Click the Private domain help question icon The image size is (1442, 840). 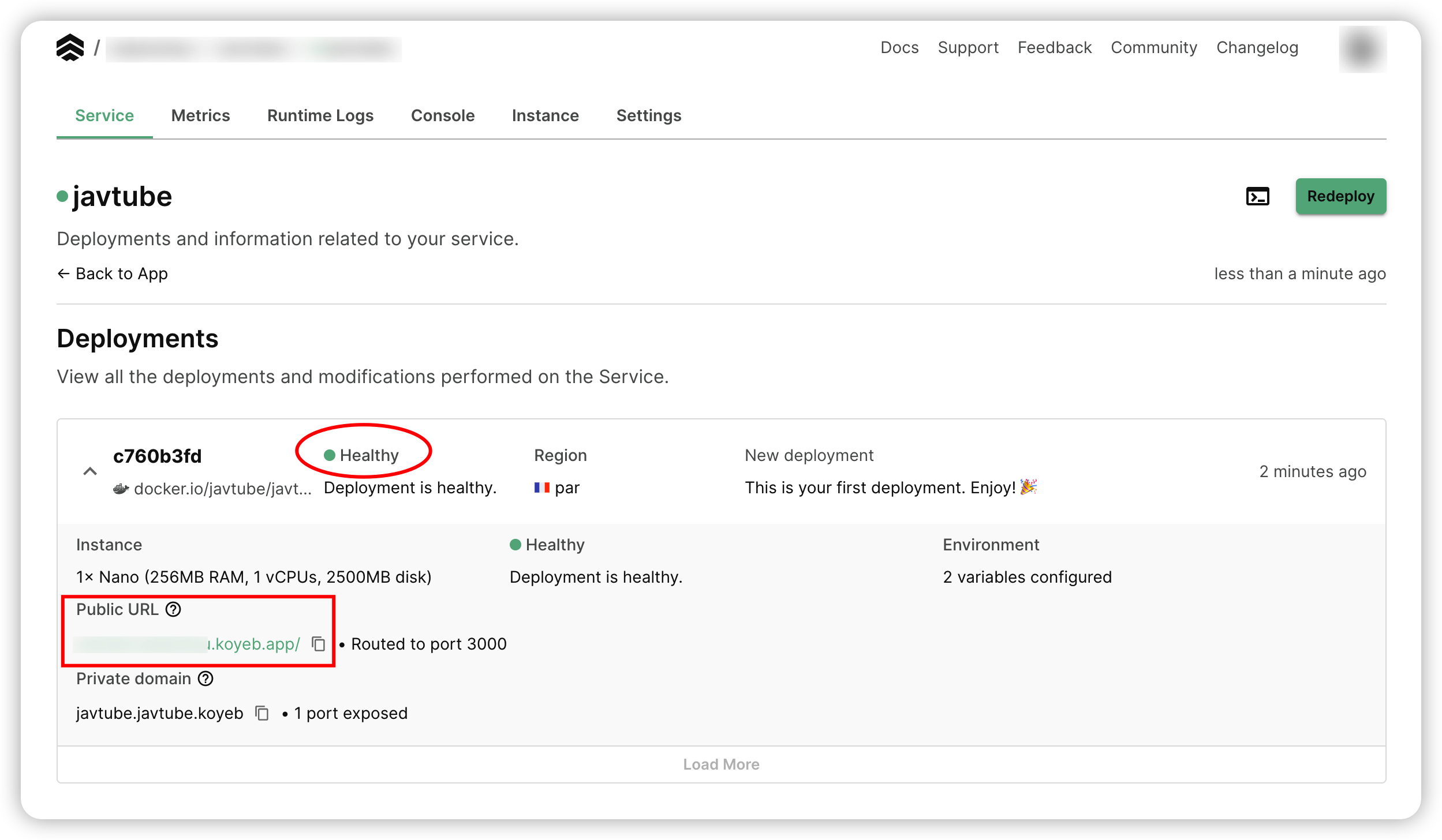click(x=206, y=679)
